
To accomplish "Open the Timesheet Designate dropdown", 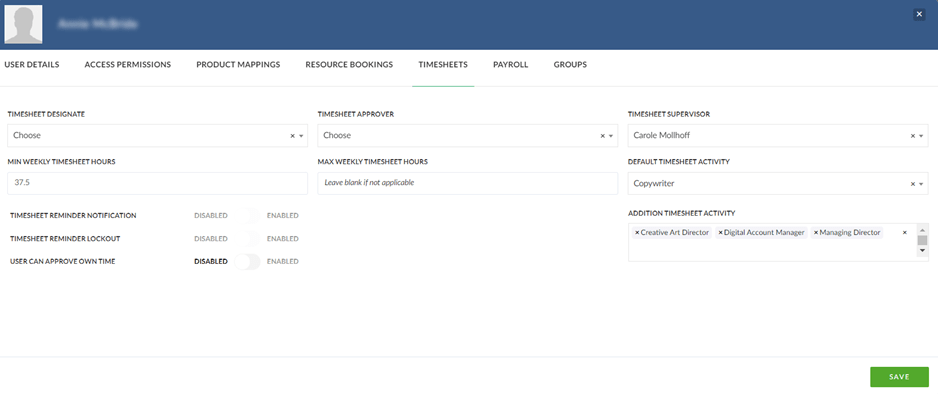I will (157, 136).
